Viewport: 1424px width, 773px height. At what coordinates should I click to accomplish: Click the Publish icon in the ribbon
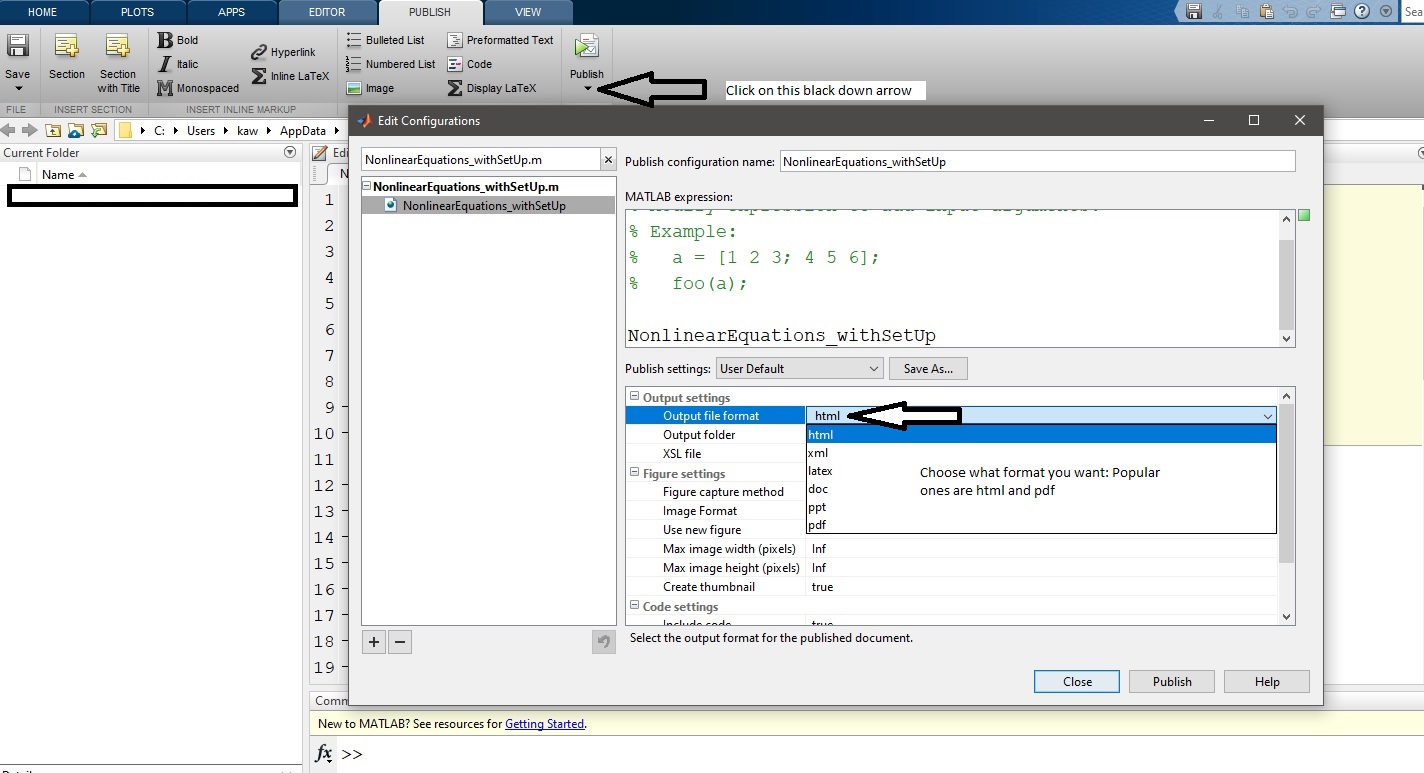pyautogui.click(x=587, y=47)
